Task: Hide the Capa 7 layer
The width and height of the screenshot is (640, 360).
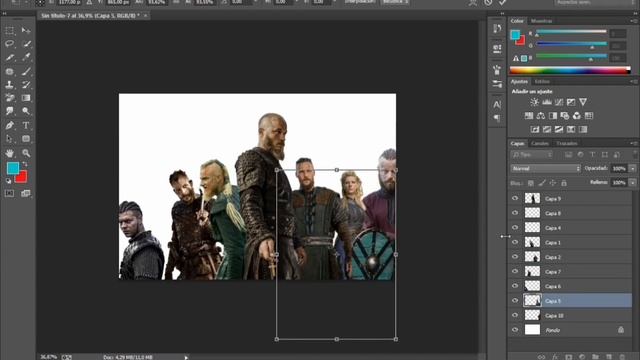Action: click(515, 271)
